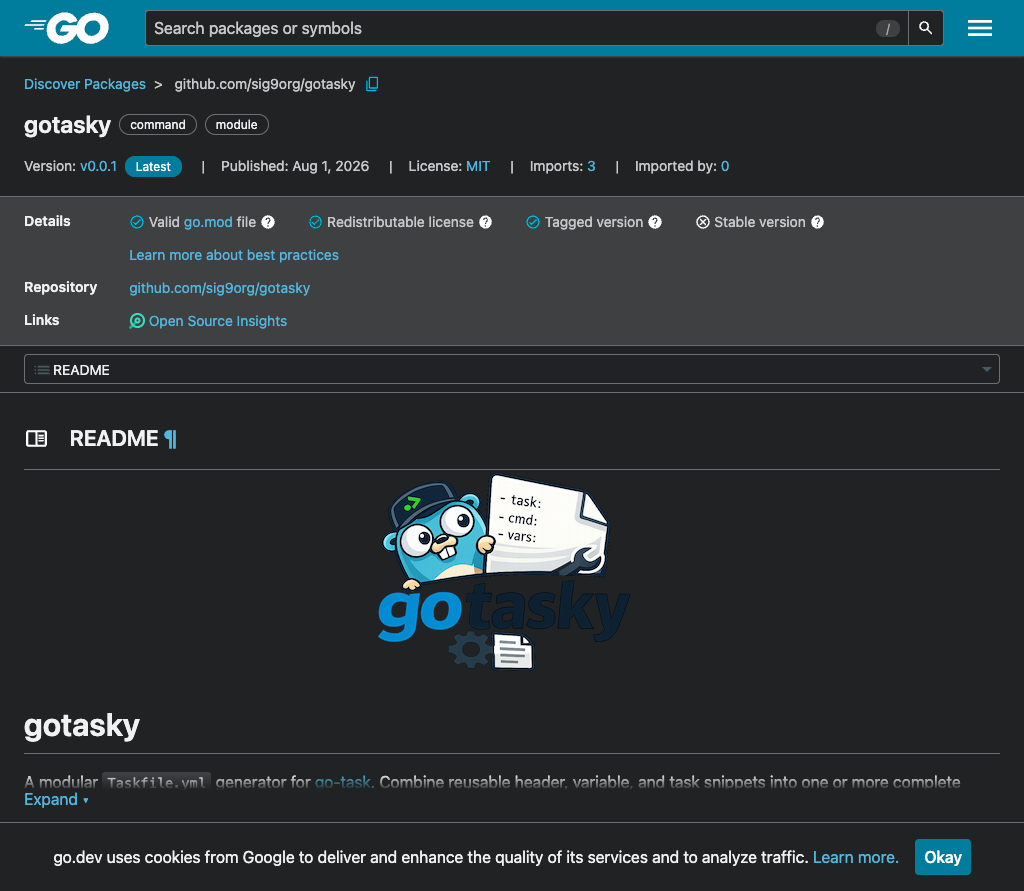This screenshot has width=1024, height=891.
Task: View the 3 imports
Action: click(591, 166)
